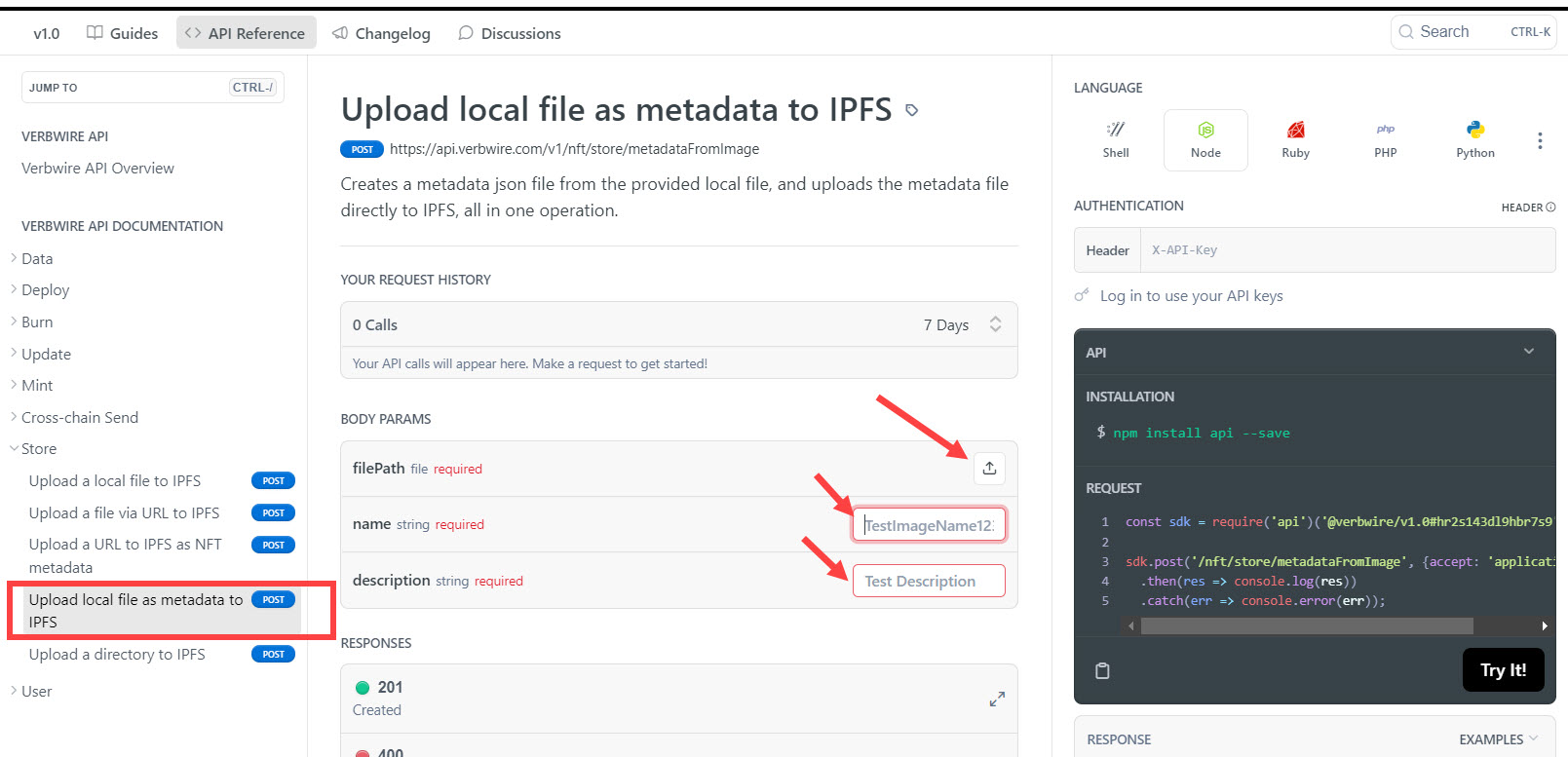Expand the Data section
This screenshot has width=1568, height=757.
tap(37, 258)
